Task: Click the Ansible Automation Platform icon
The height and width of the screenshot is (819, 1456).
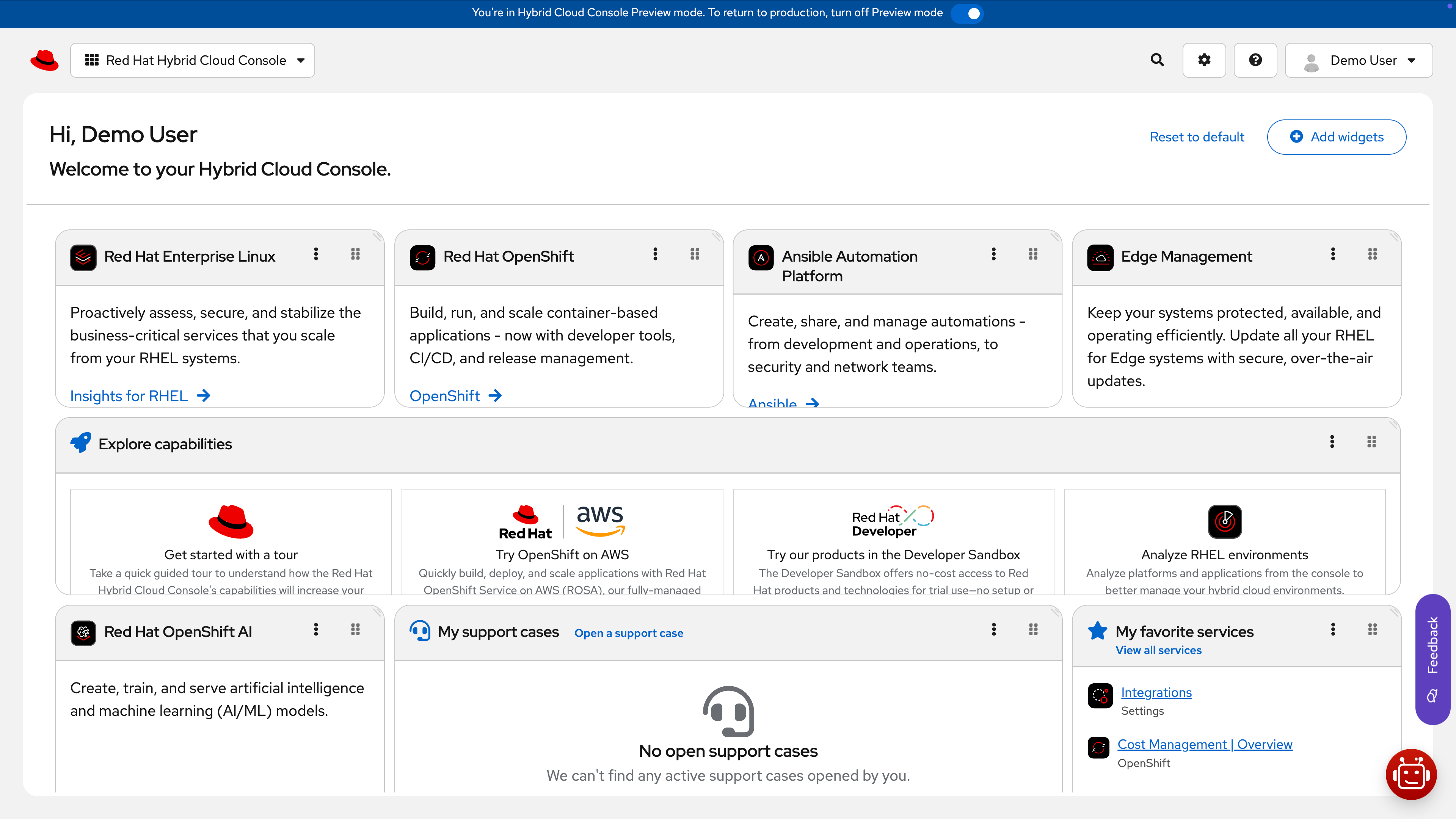Action: pyautogui.click(x=761, y=257)
